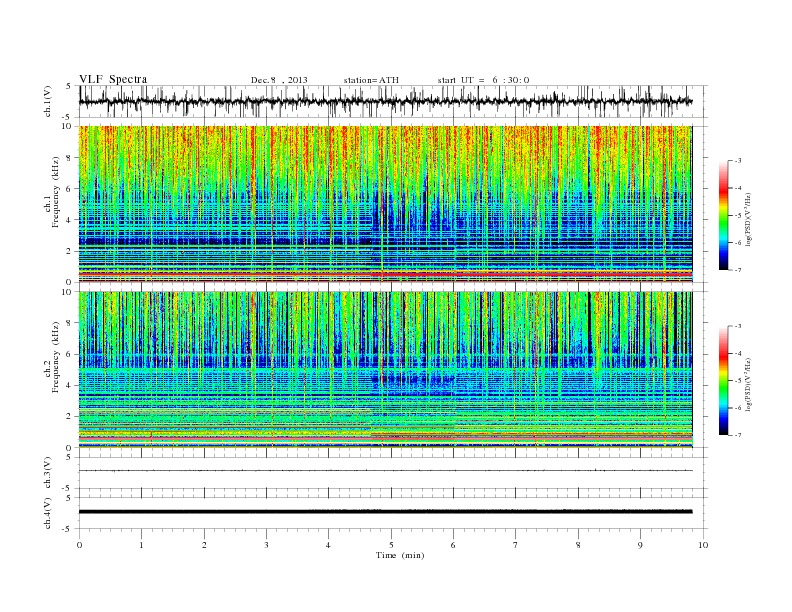Click the ch.1 spectrogram color scale bar
Screen dimensions: 792x612
pyautogui.click(x=723, y=215)
